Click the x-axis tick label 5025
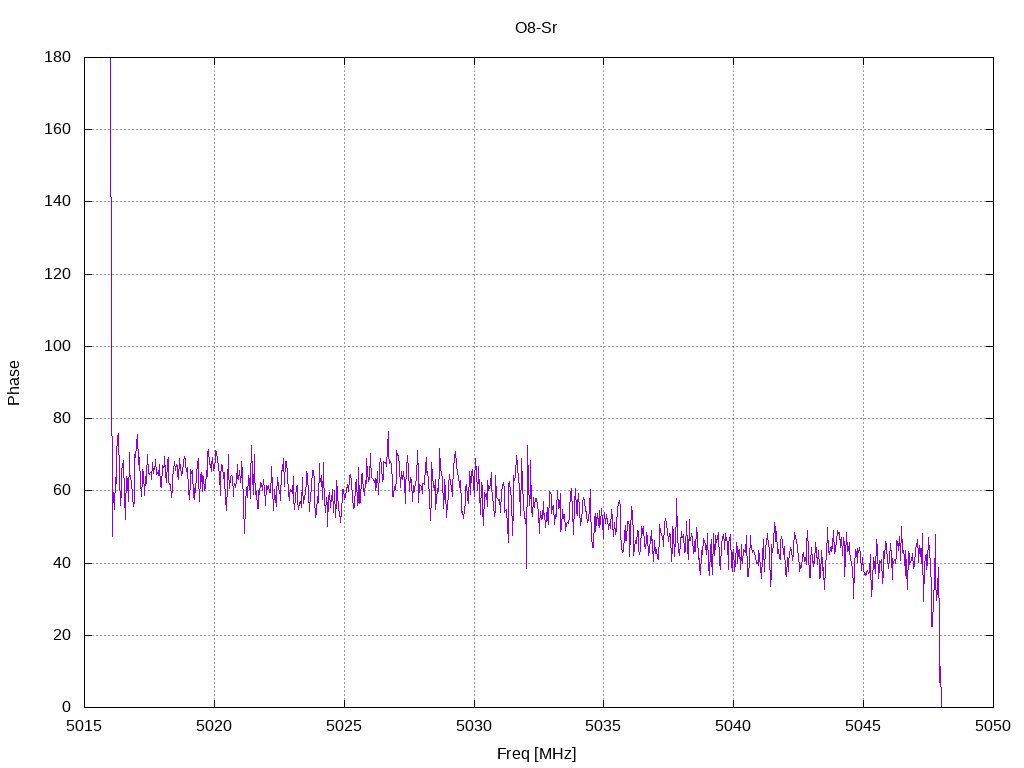The width and height of the screenshot is (1024, 768). 344,726
